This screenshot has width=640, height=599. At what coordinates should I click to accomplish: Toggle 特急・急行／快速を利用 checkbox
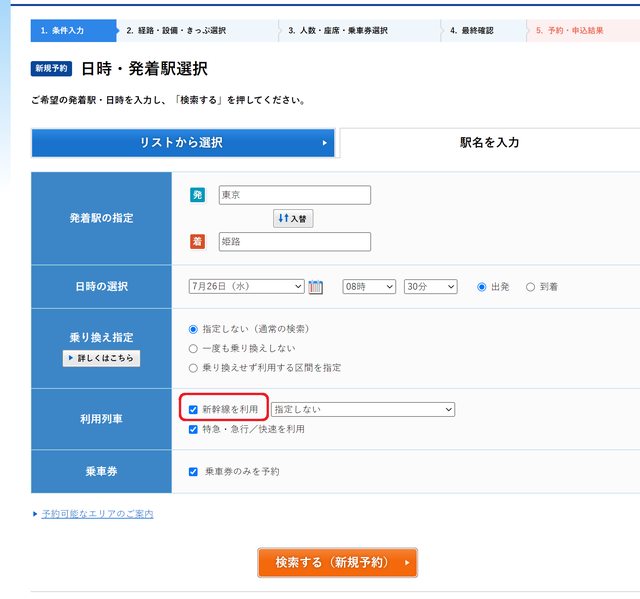194,429
